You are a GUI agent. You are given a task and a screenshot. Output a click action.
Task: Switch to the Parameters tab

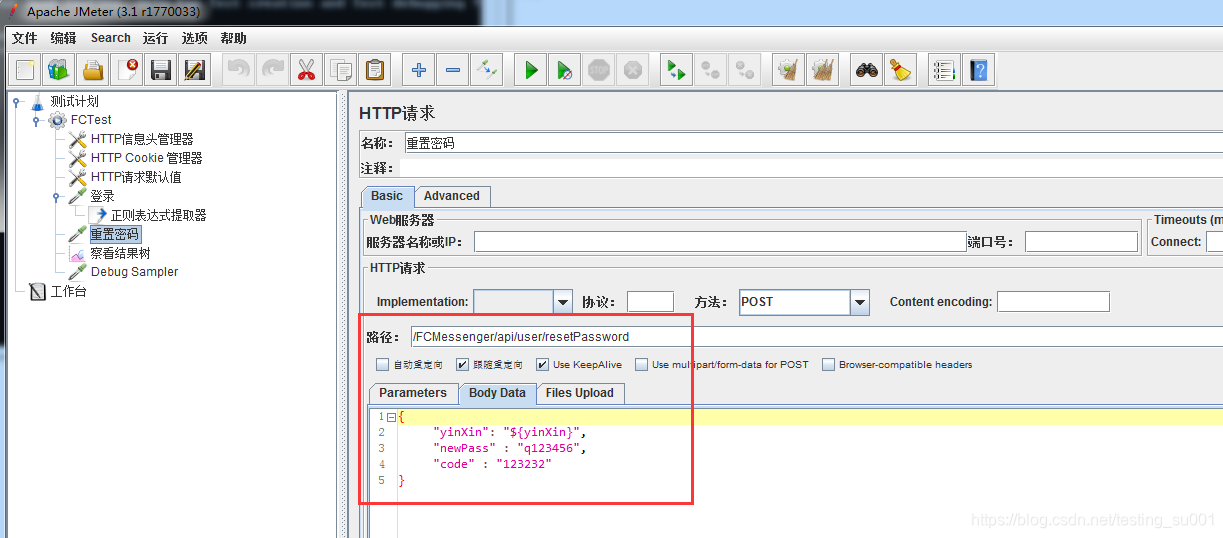[413, 393]
